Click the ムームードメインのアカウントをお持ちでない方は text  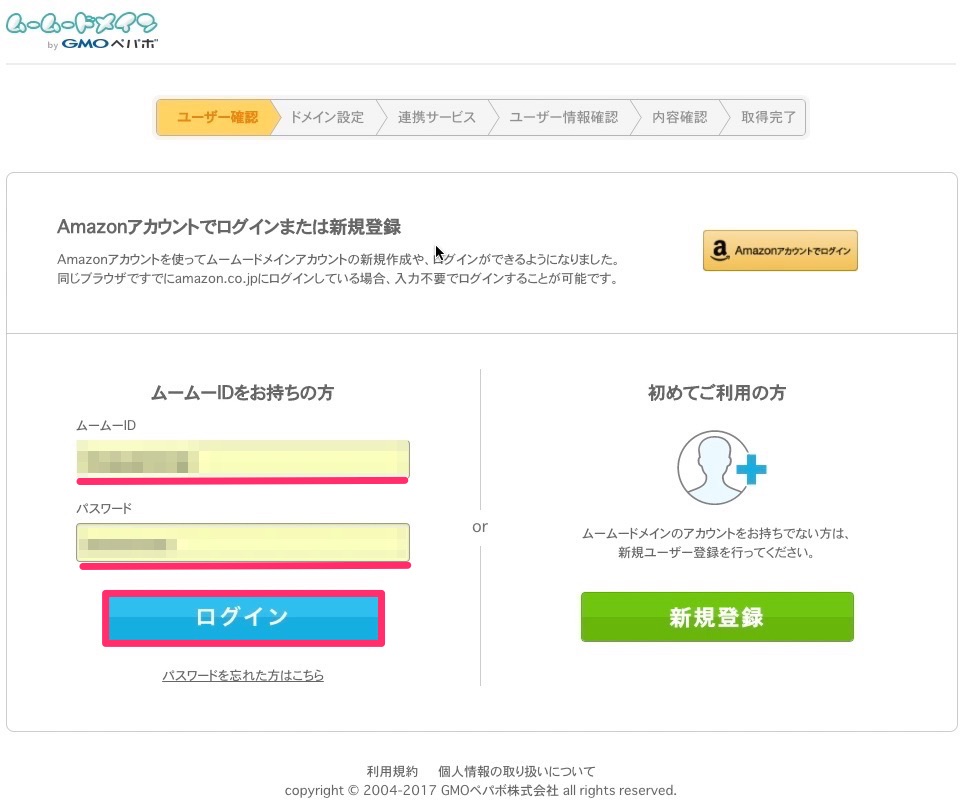pyautogui.click(x=716, y=534)
